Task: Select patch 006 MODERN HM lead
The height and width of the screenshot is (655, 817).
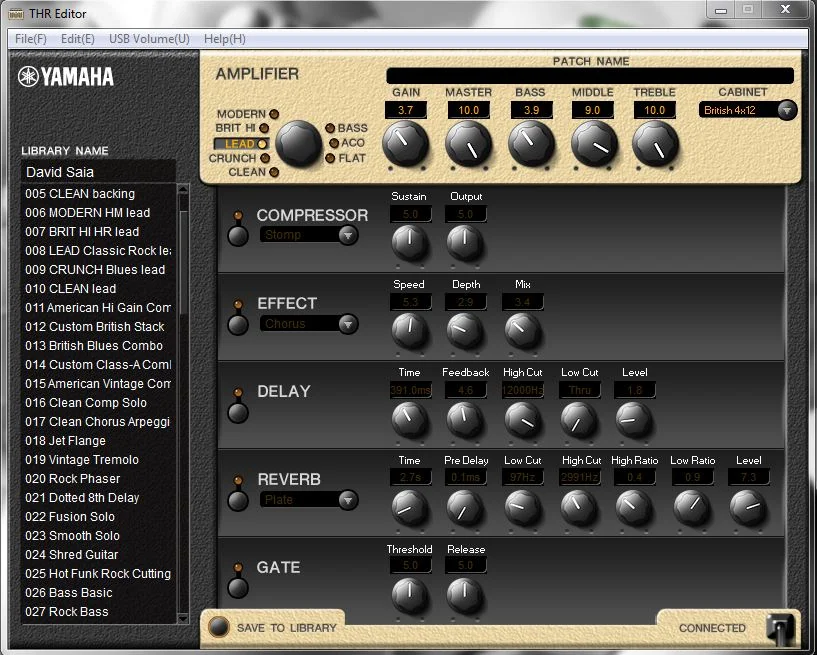Action: point(98,213)
